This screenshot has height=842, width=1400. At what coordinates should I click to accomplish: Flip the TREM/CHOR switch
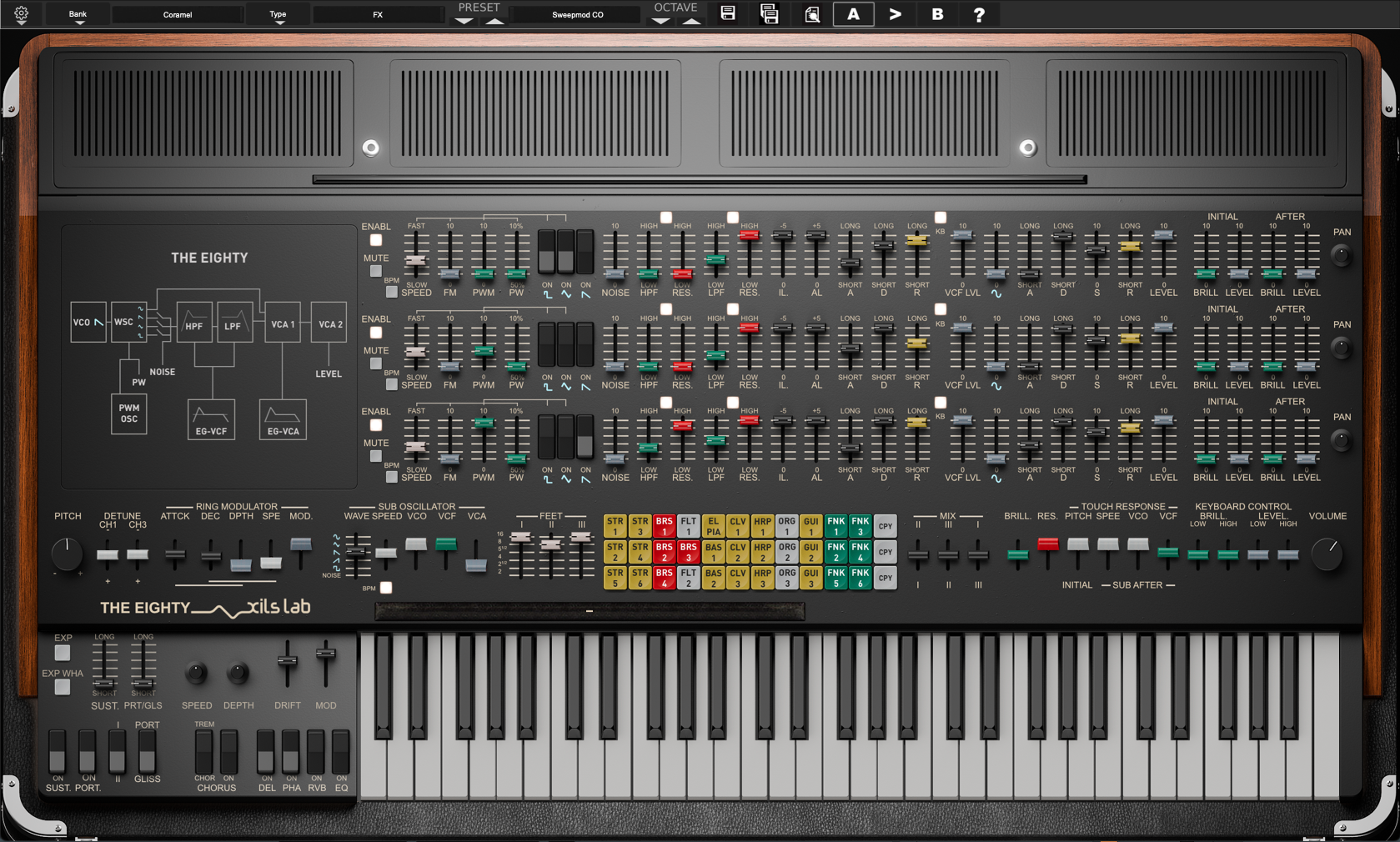tap(203, 751)
